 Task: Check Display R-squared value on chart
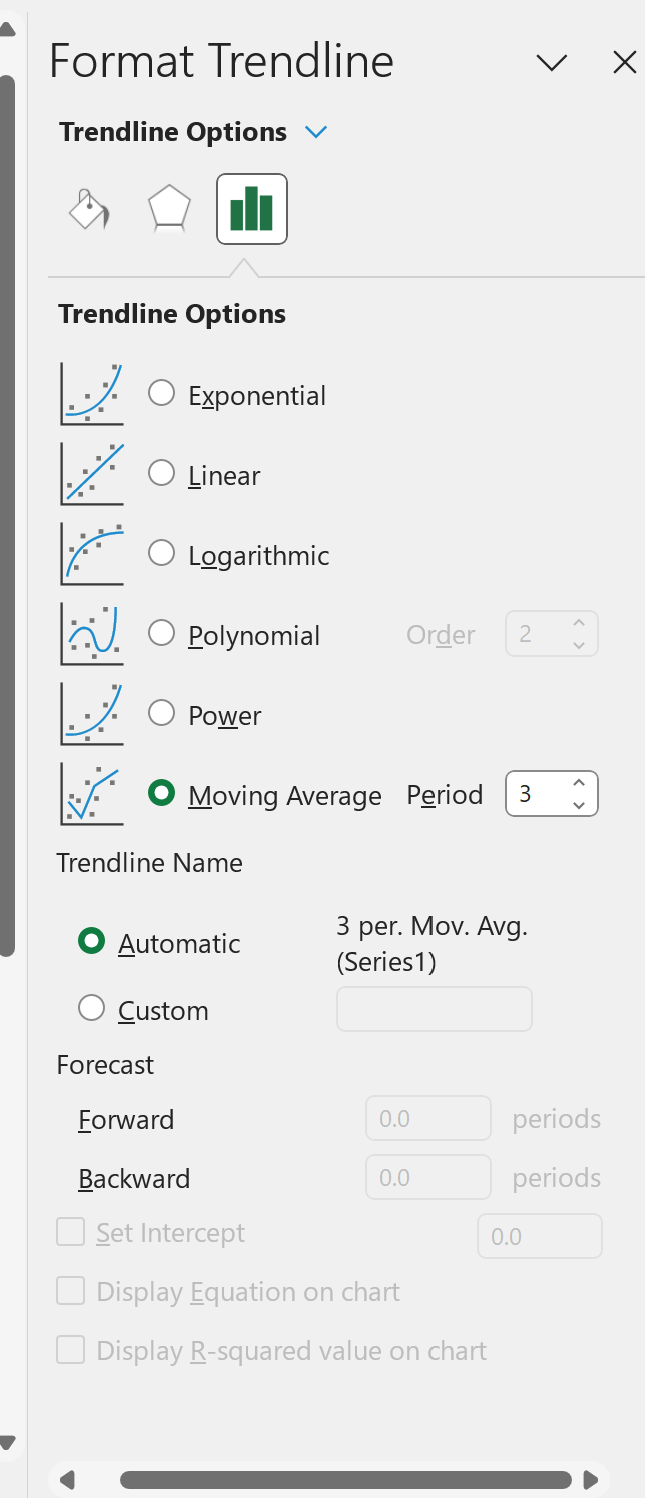click(70, 1350)
